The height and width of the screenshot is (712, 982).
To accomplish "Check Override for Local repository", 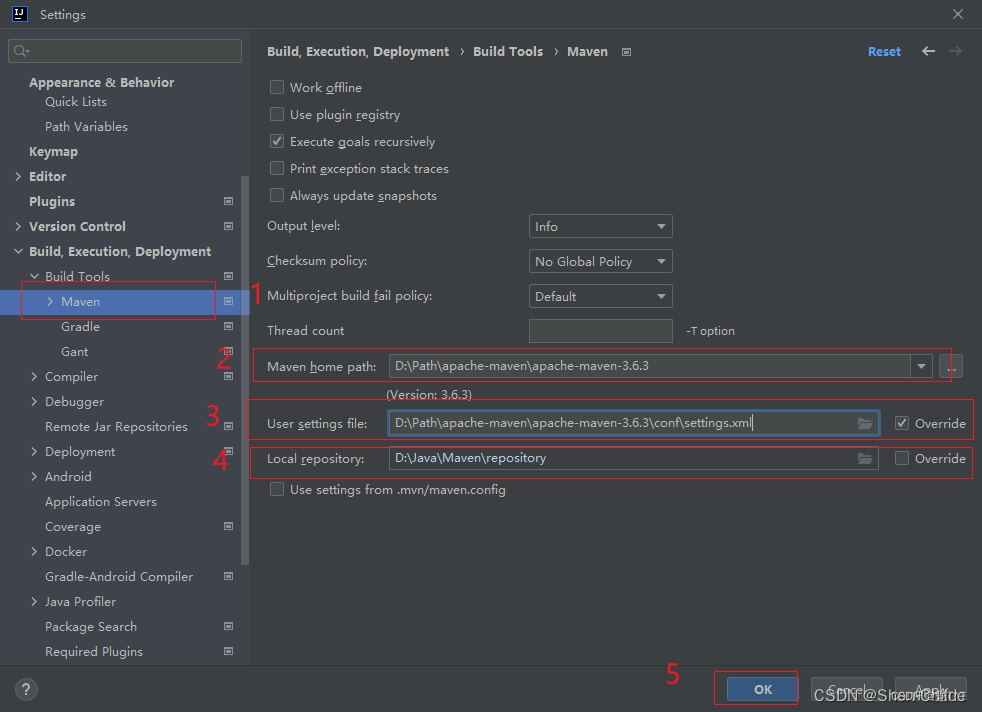I will coord(902,458).
